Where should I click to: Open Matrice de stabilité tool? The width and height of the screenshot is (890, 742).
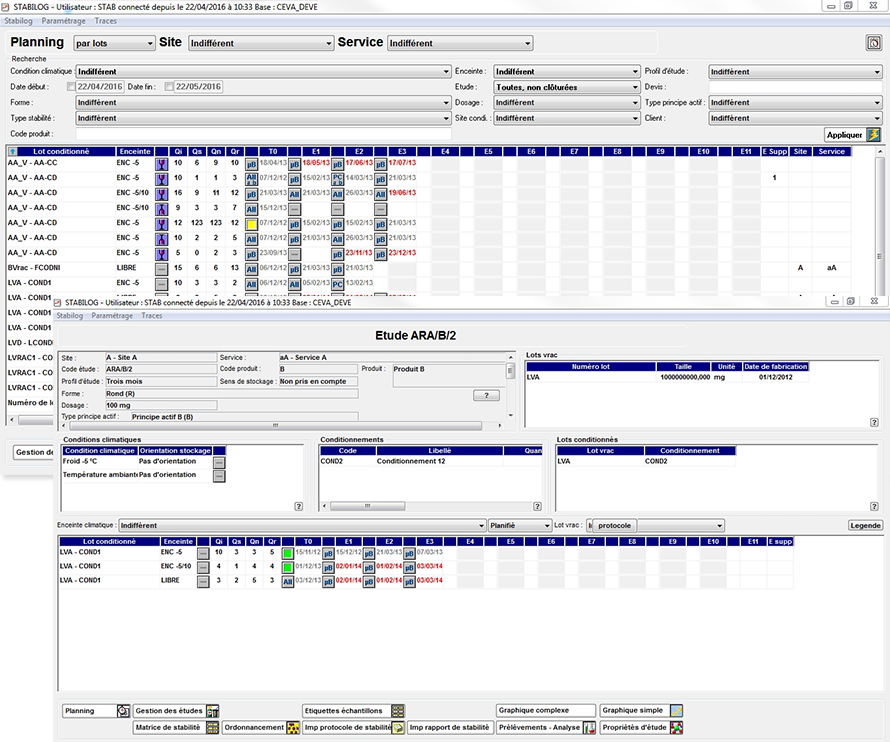pyautogui.click(x=176, y=727)
